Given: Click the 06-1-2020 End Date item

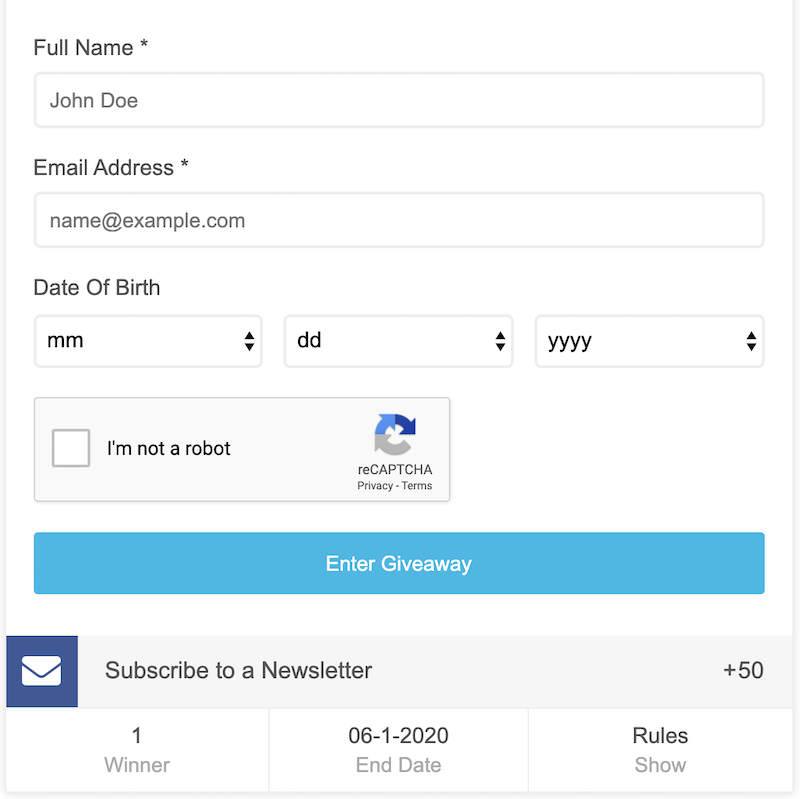Looking at the screenshot, I should 398,751.
